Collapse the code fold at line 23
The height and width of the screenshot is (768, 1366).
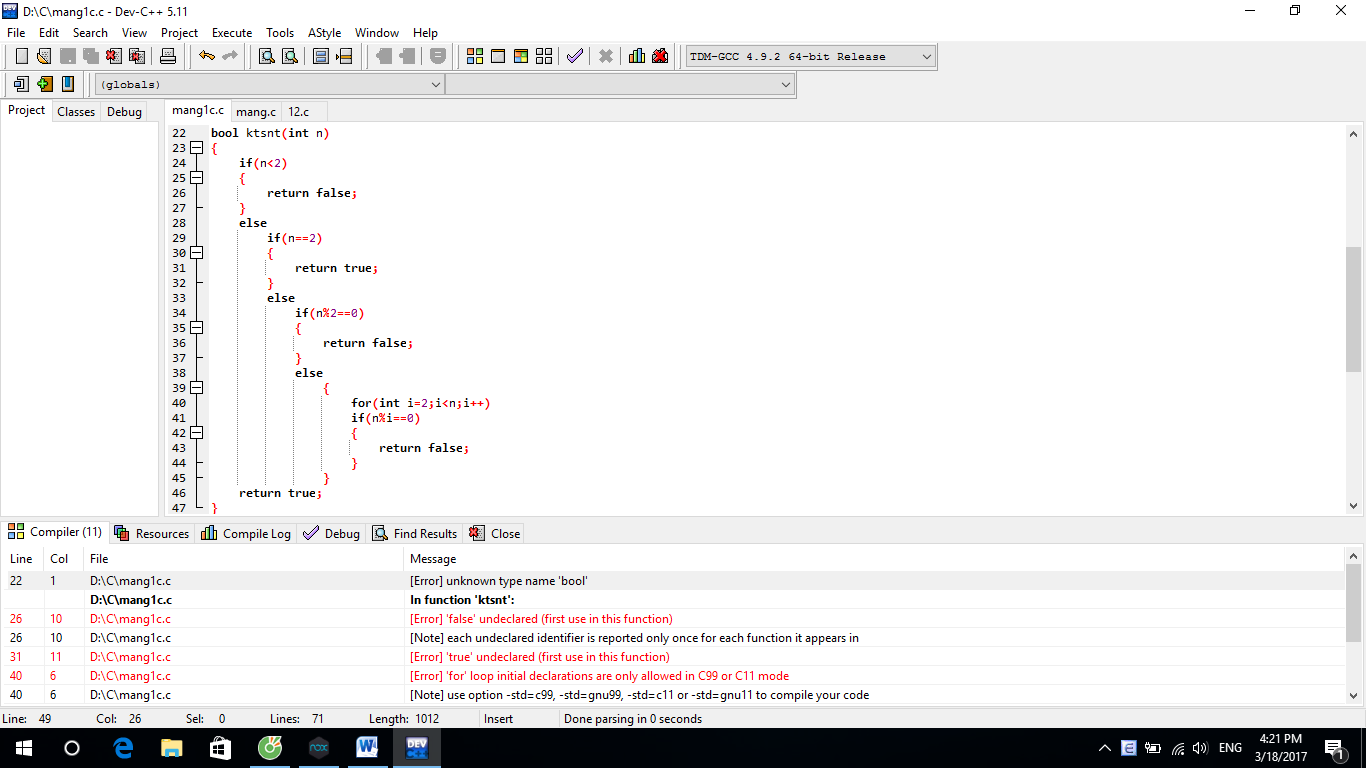[x=197, y=148]
